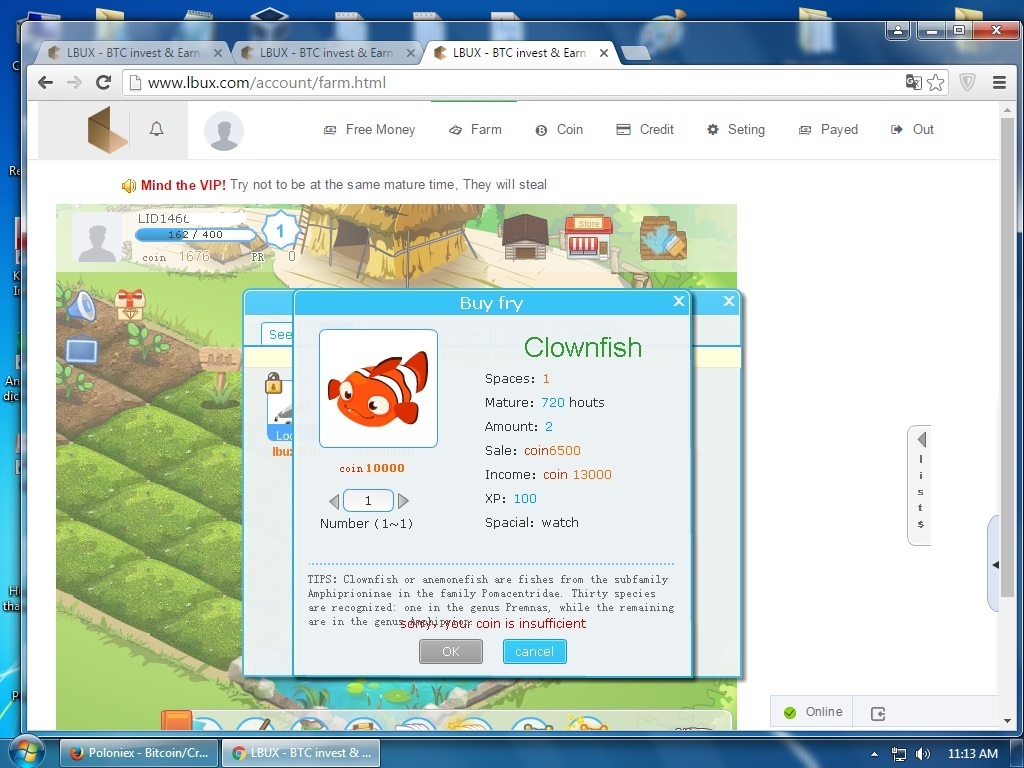Open the Coin menu item
The height and width of the screenshot is (768, 1024).
559,129
